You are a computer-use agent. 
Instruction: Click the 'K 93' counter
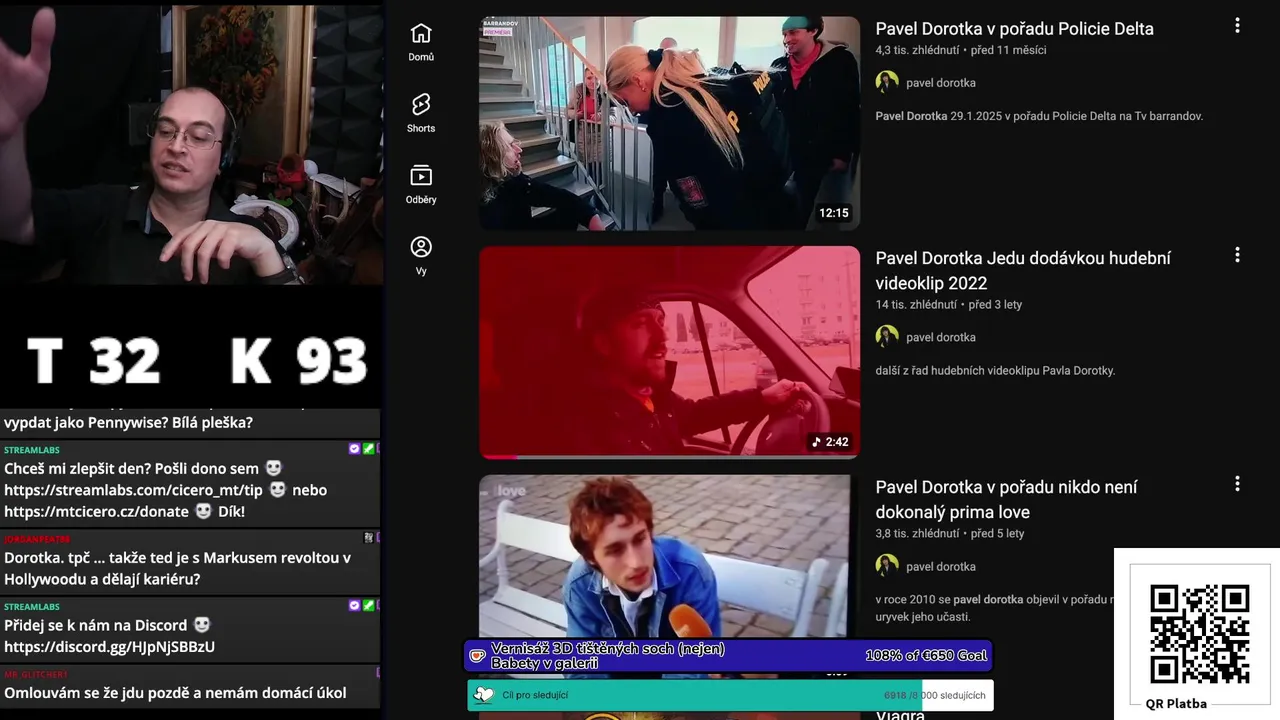pyautogui.click(x=298, y=361)
